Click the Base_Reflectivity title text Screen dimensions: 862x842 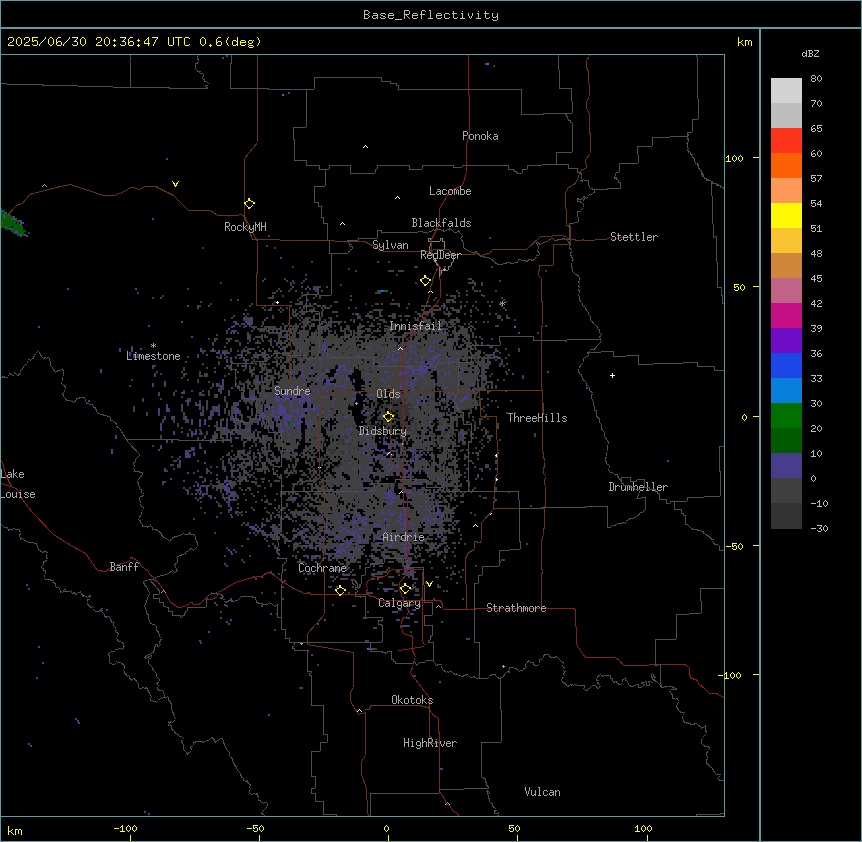pos(431,15)
